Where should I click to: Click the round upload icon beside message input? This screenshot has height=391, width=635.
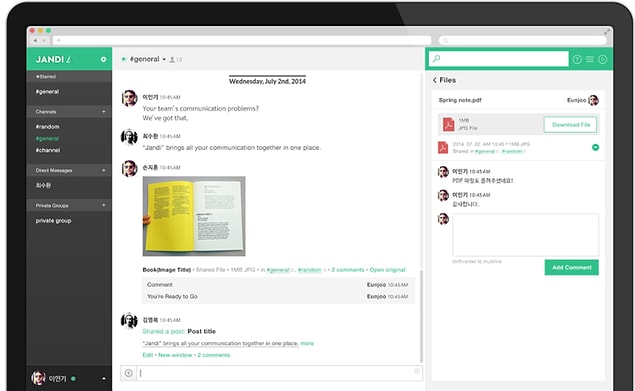[x=128, y=373]
